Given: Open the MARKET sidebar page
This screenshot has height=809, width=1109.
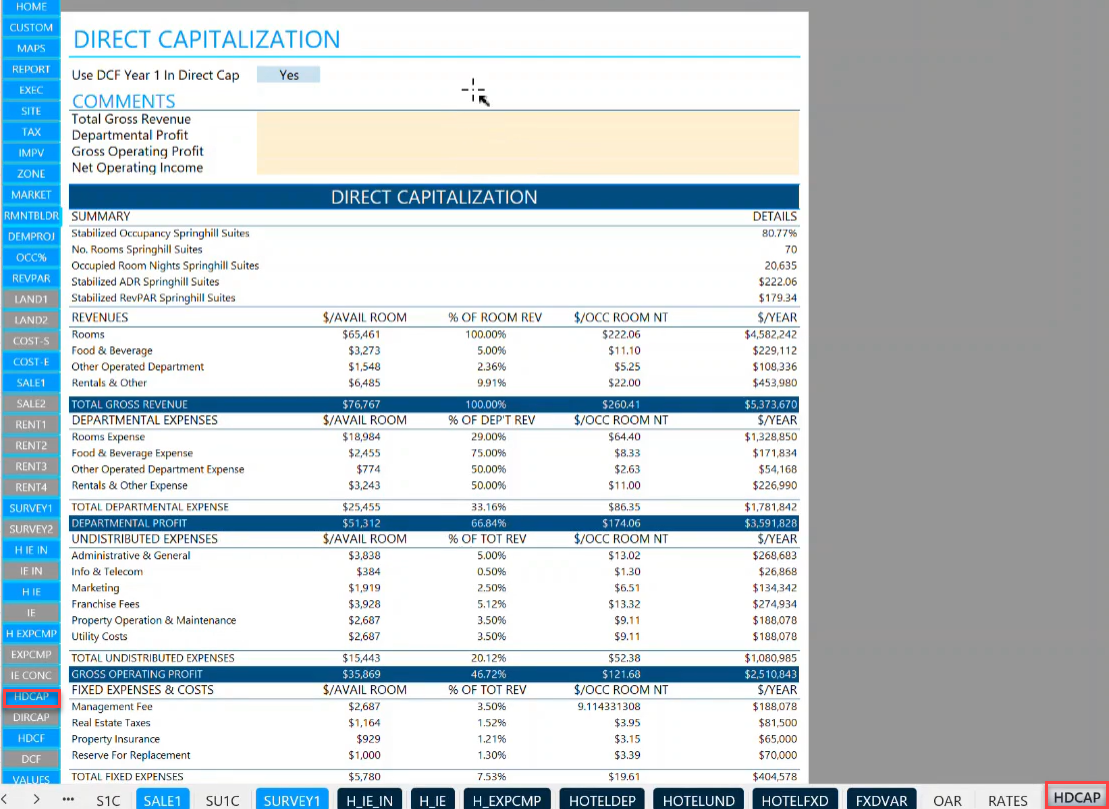Looking at the screenshot, I should point(30,194).
